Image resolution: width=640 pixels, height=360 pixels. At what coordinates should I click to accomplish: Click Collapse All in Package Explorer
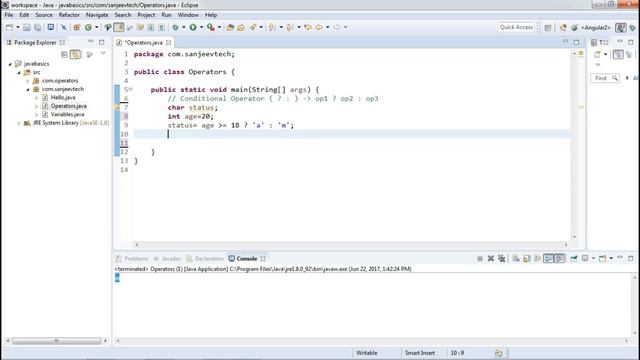tap(64, 55)
